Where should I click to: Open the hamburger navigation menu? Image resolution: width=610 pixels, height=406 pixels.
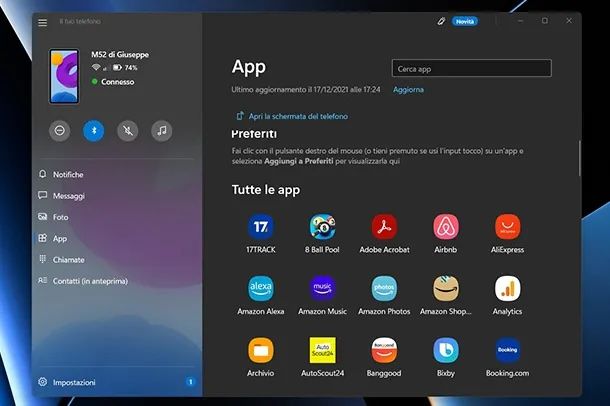tap(42, 22)
